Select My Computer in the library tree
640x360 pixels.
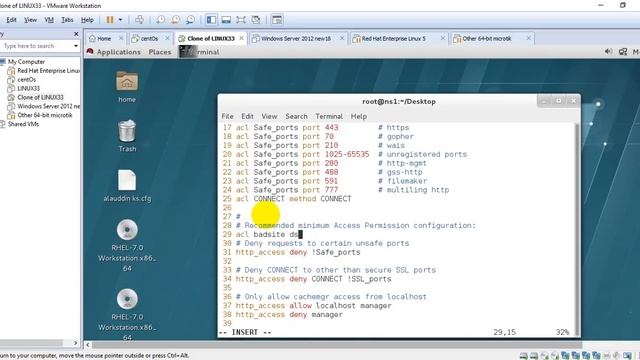tap(26, 62)
